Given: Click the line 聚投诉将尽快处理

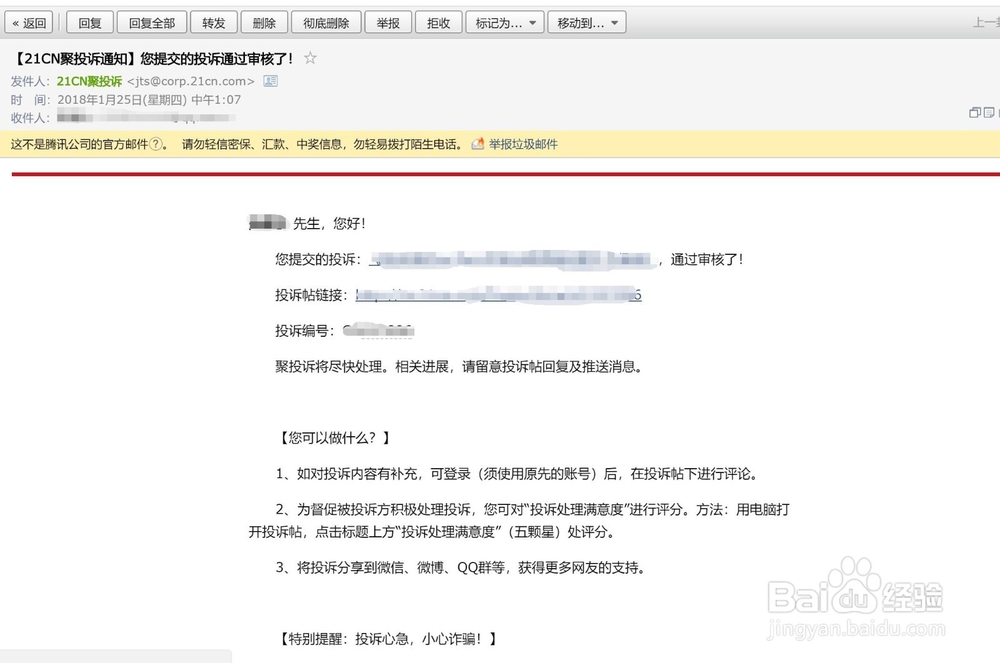Looking at the screenshot, I should click(x=459, y=366).
